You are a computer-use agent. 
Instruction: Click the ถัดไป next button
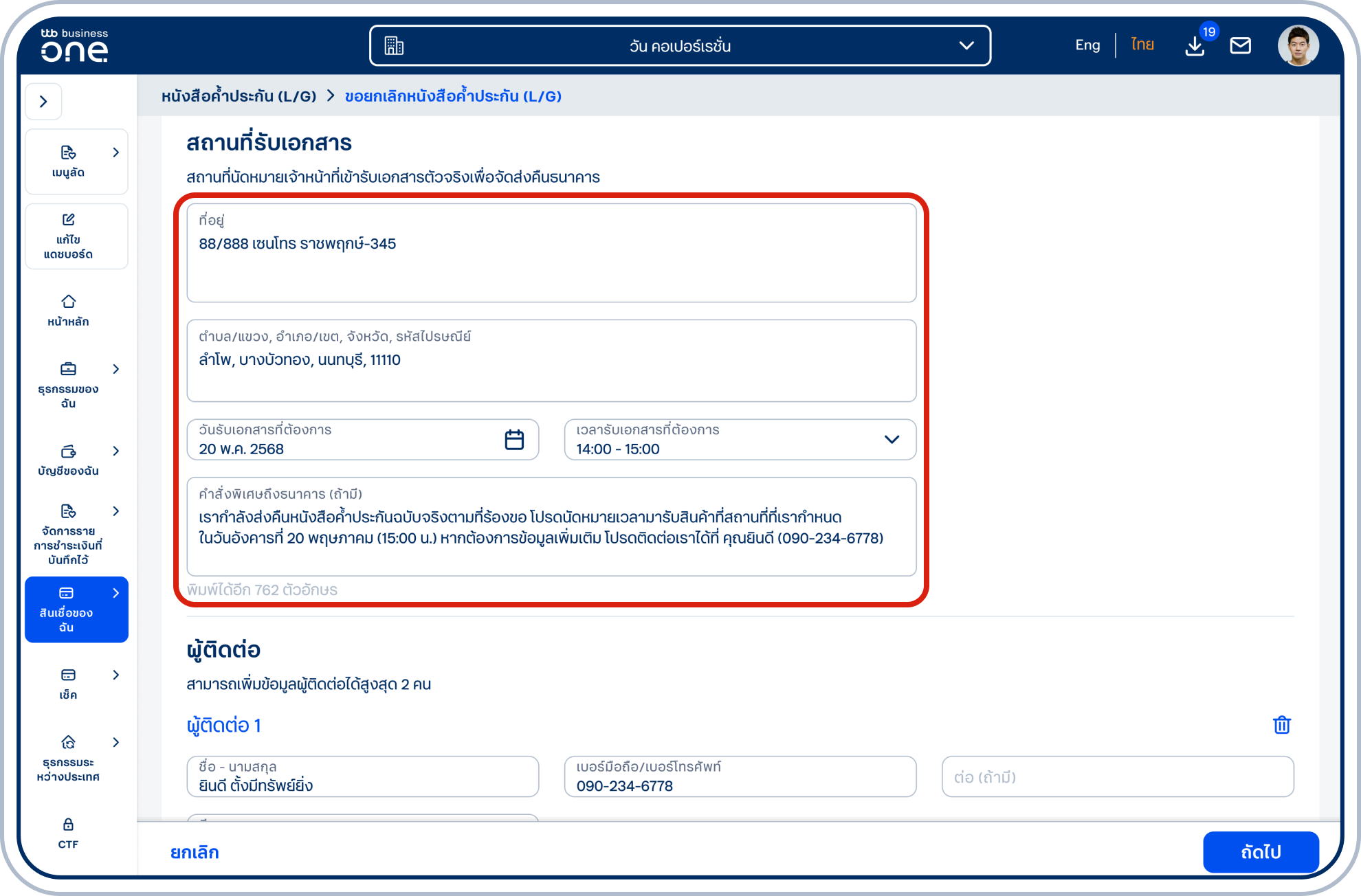(x=1260, y=852)
